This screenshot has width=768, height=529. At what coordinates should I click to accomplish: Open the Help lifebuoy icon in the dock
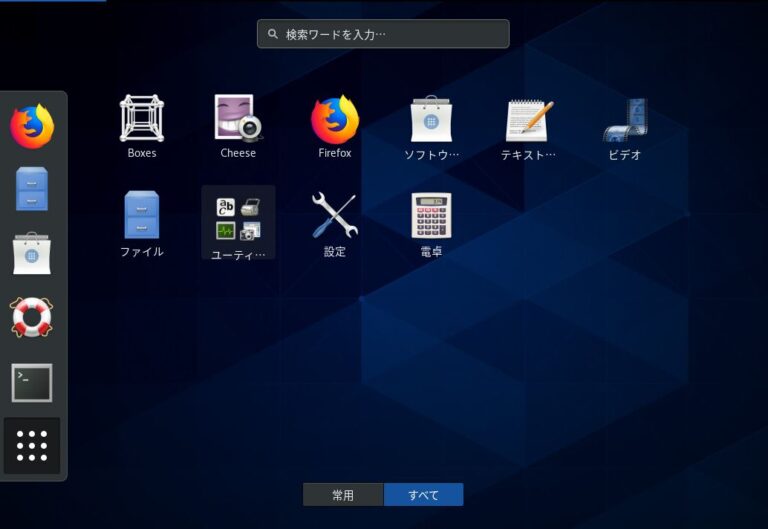32,317
